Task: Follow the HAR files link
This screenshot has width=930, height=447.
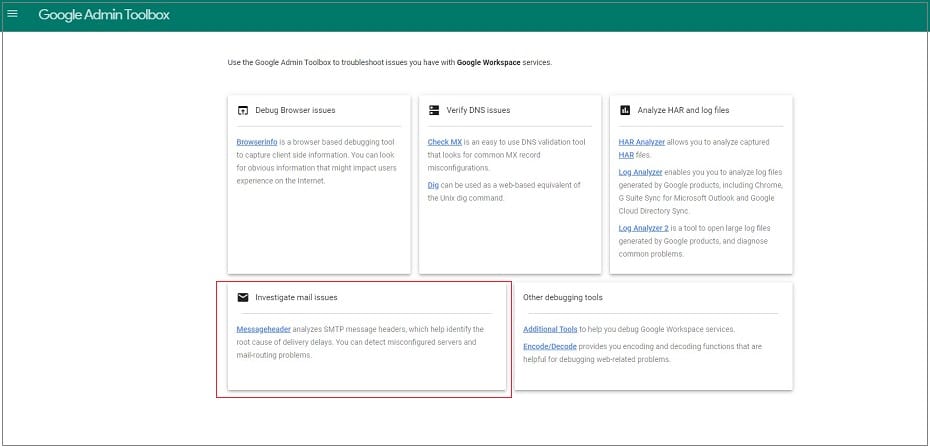Action: pos(626,155)
